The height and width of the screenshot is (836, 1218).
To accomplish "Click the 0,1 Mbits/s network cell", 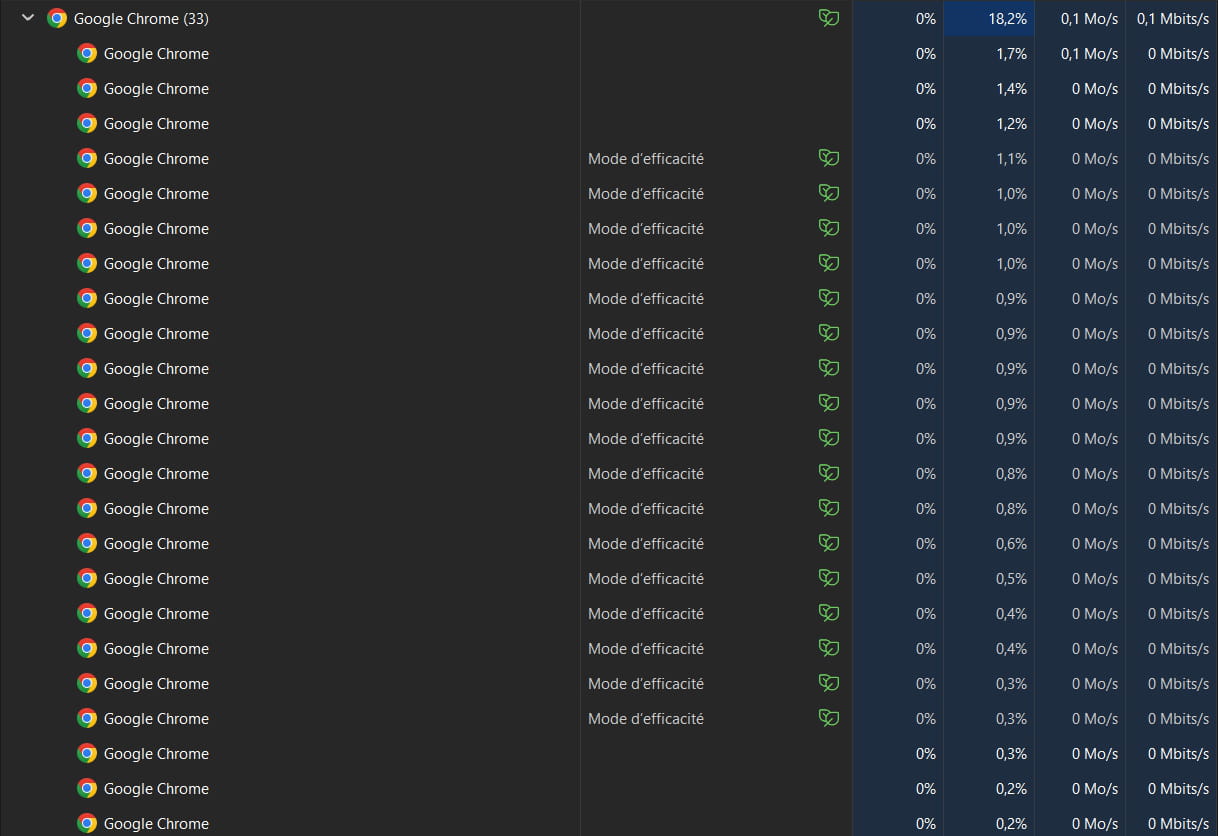I will (1172, 19).
